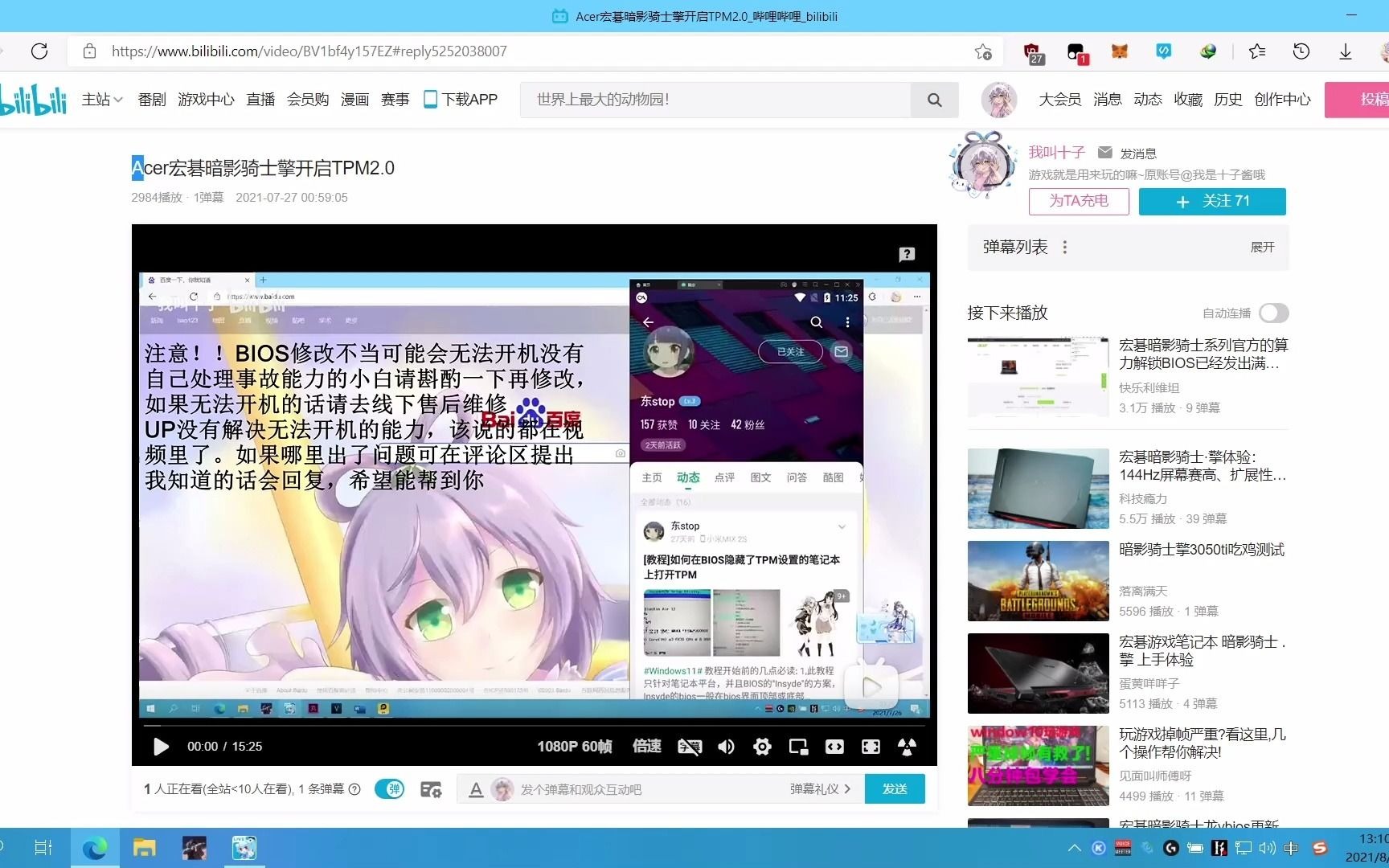1389x868 pixels.
Task: Click the browser address bar URL
Action: tap(309, 51)
